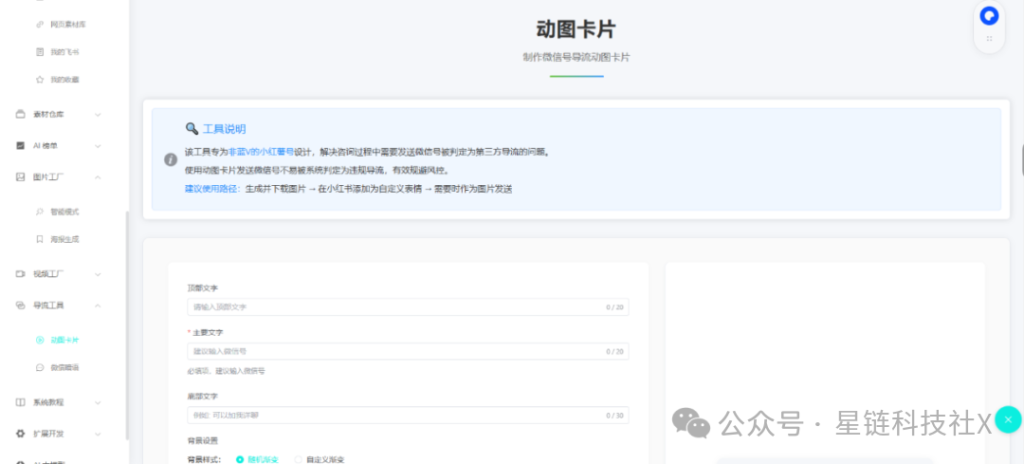Select the 自定义渐变 radio button
This screenshot has height=464, width=1024.
click(x=298, y=459)
